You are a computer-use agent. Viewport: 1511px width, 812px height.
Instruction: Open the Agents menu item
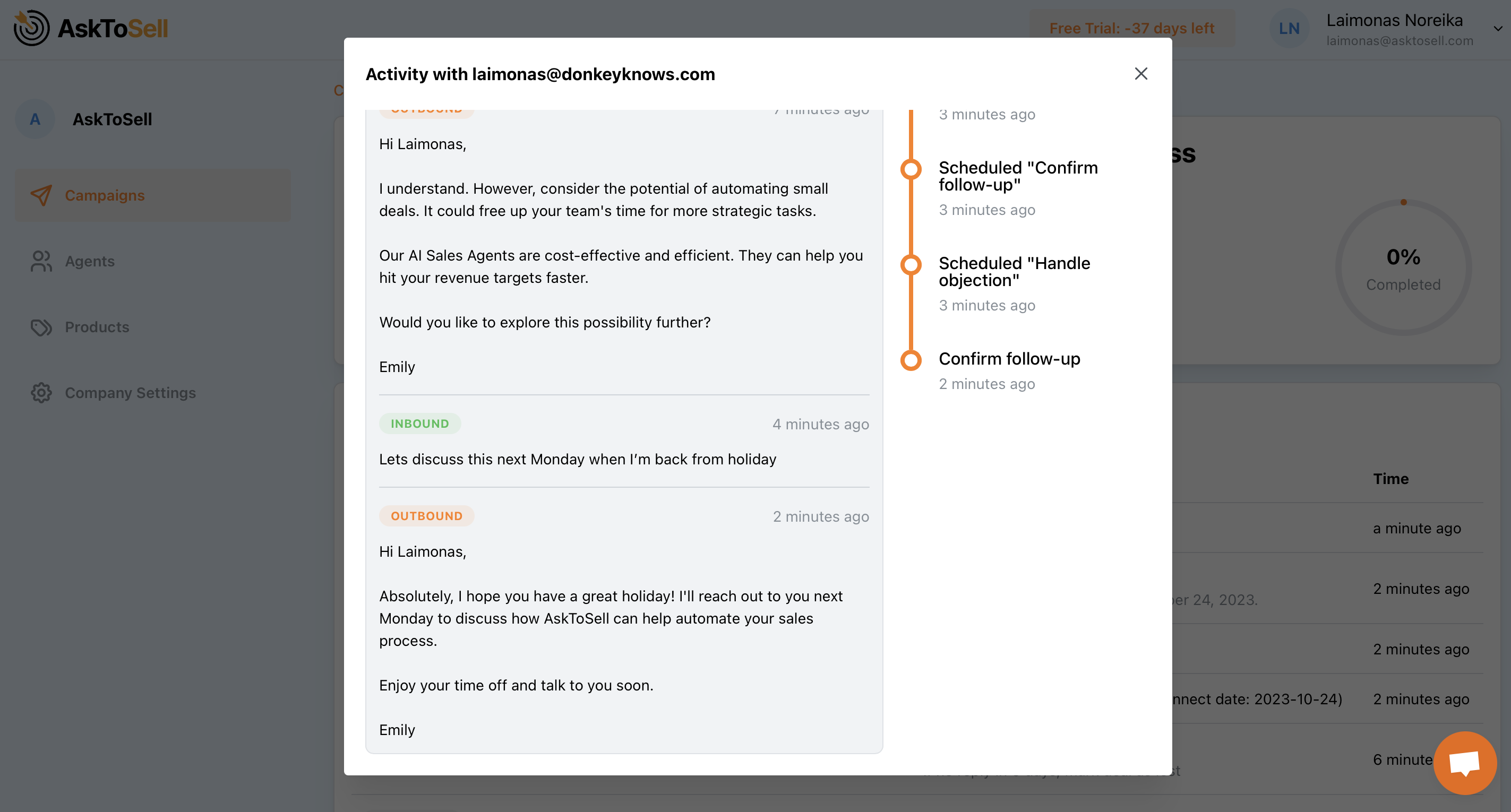click(x=90, y=262)
